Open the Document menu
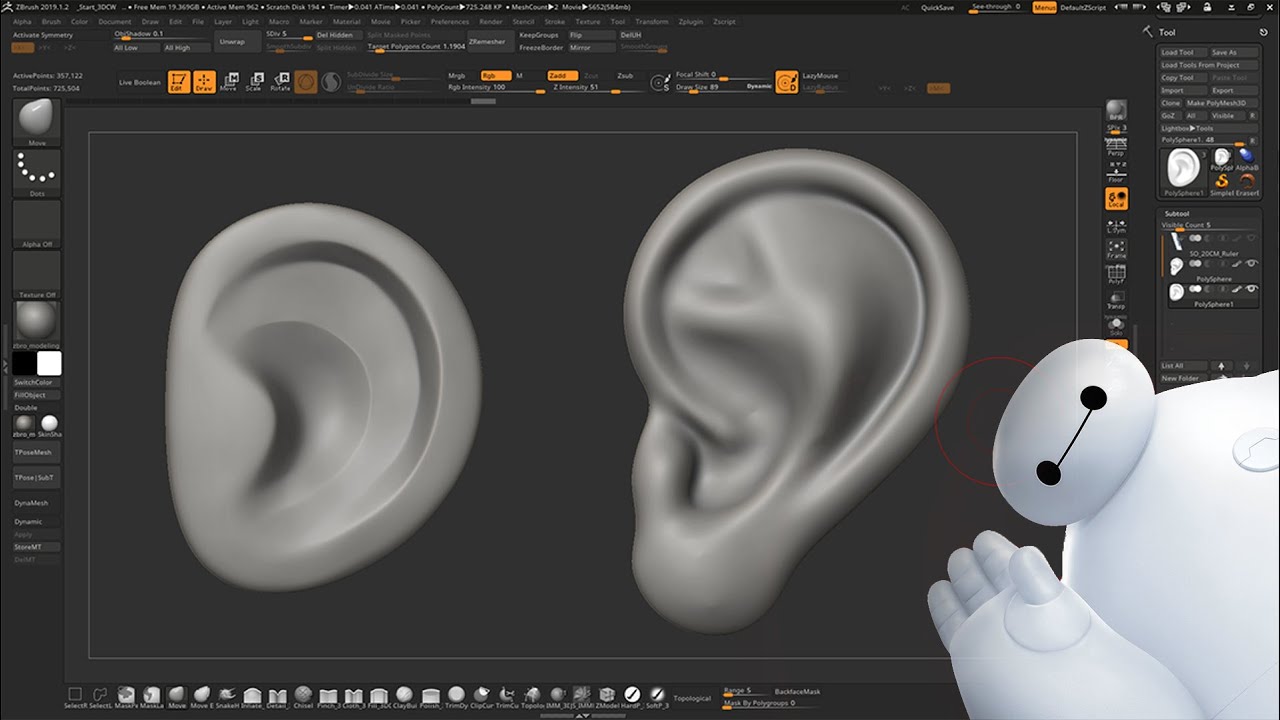The image size is (1280, 720). tap(115, 21)
